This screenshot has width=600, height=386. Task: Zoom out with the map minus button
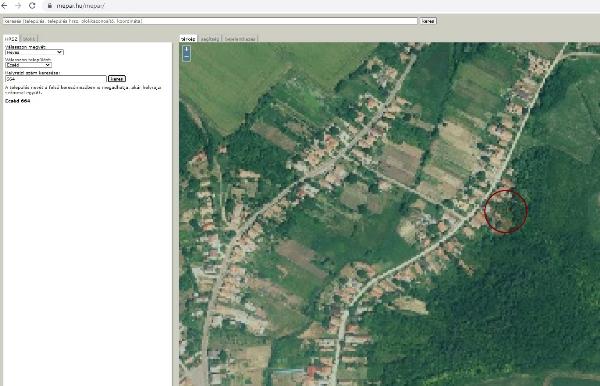click(x=186, y=58)
